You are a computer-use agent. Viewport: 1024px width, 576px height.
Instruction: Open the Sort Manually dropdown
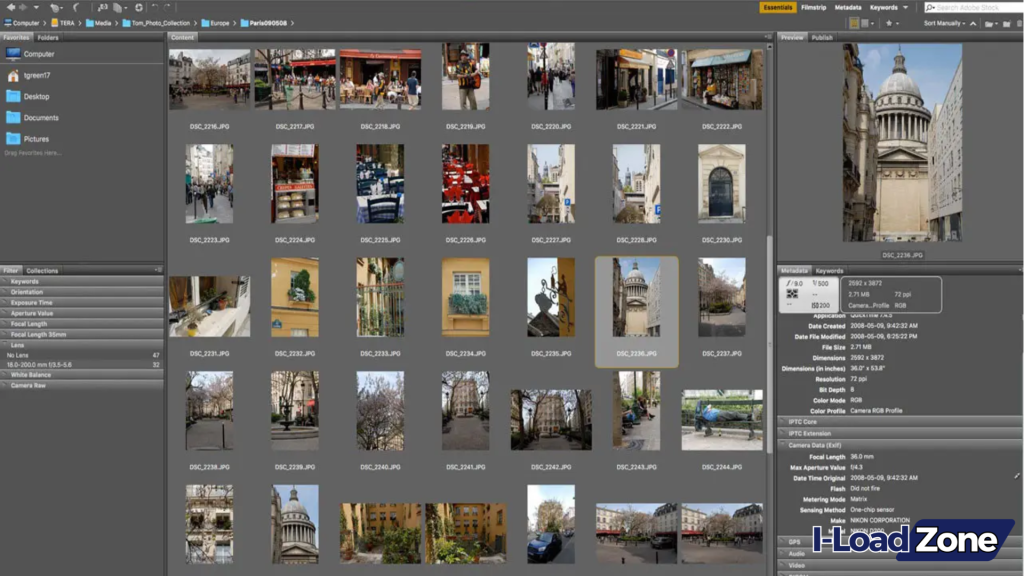click(945, 23)
